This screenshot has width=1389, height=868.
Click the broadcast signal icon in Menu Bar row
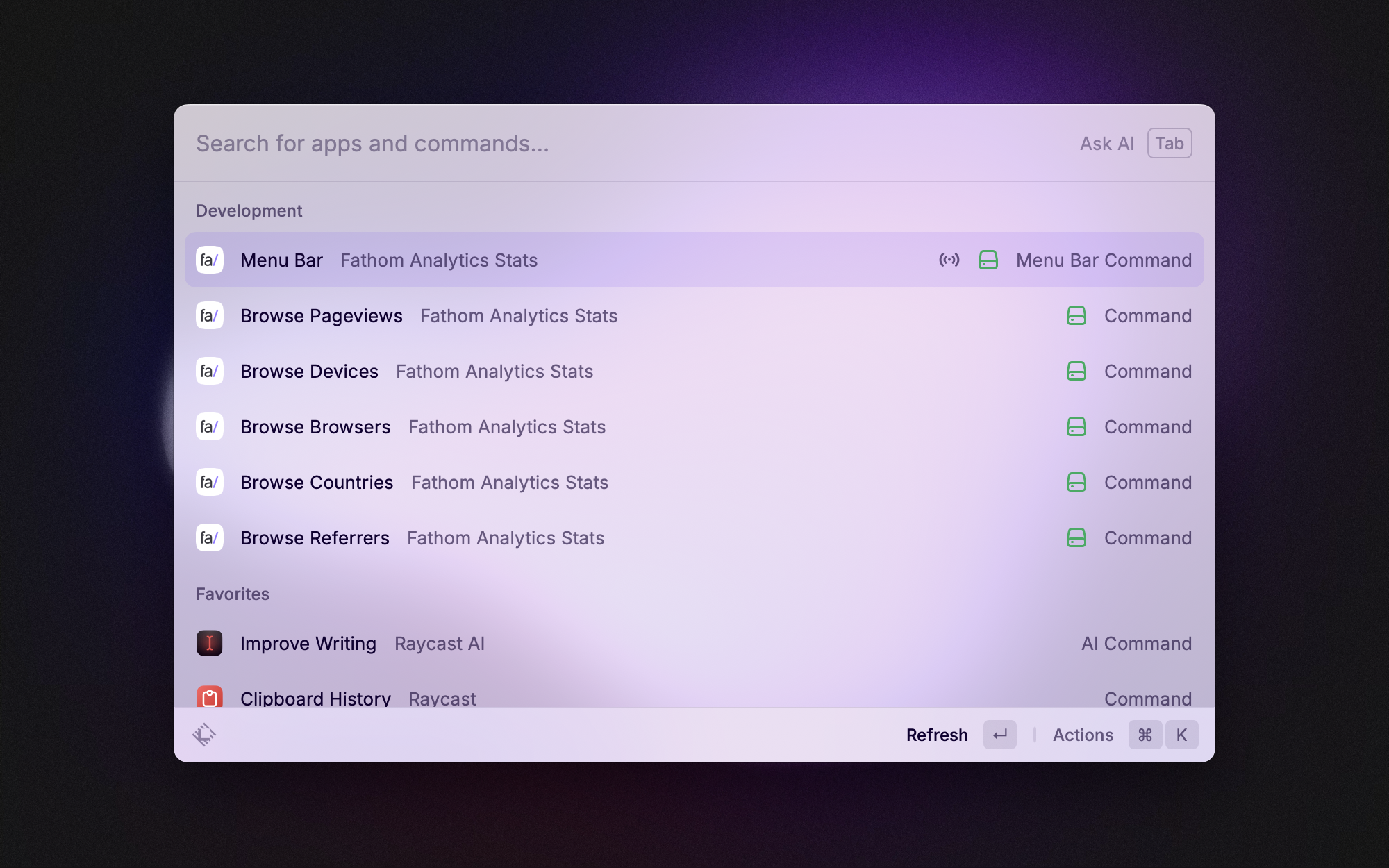[x=949, y=260]
